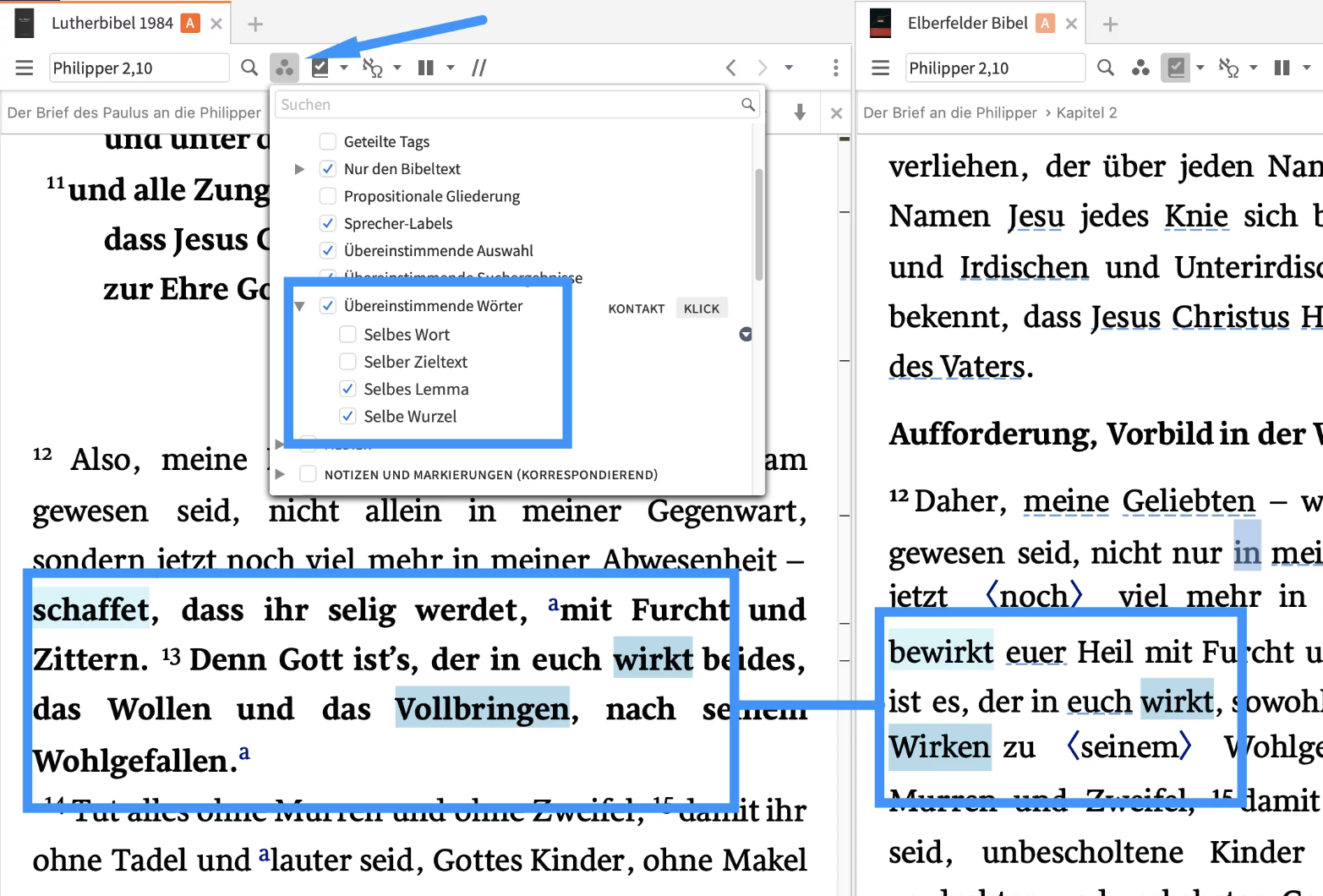Open dropdown beside the Lutherbibel column layout icon
Screen dimensions: 1323x896
451,68
